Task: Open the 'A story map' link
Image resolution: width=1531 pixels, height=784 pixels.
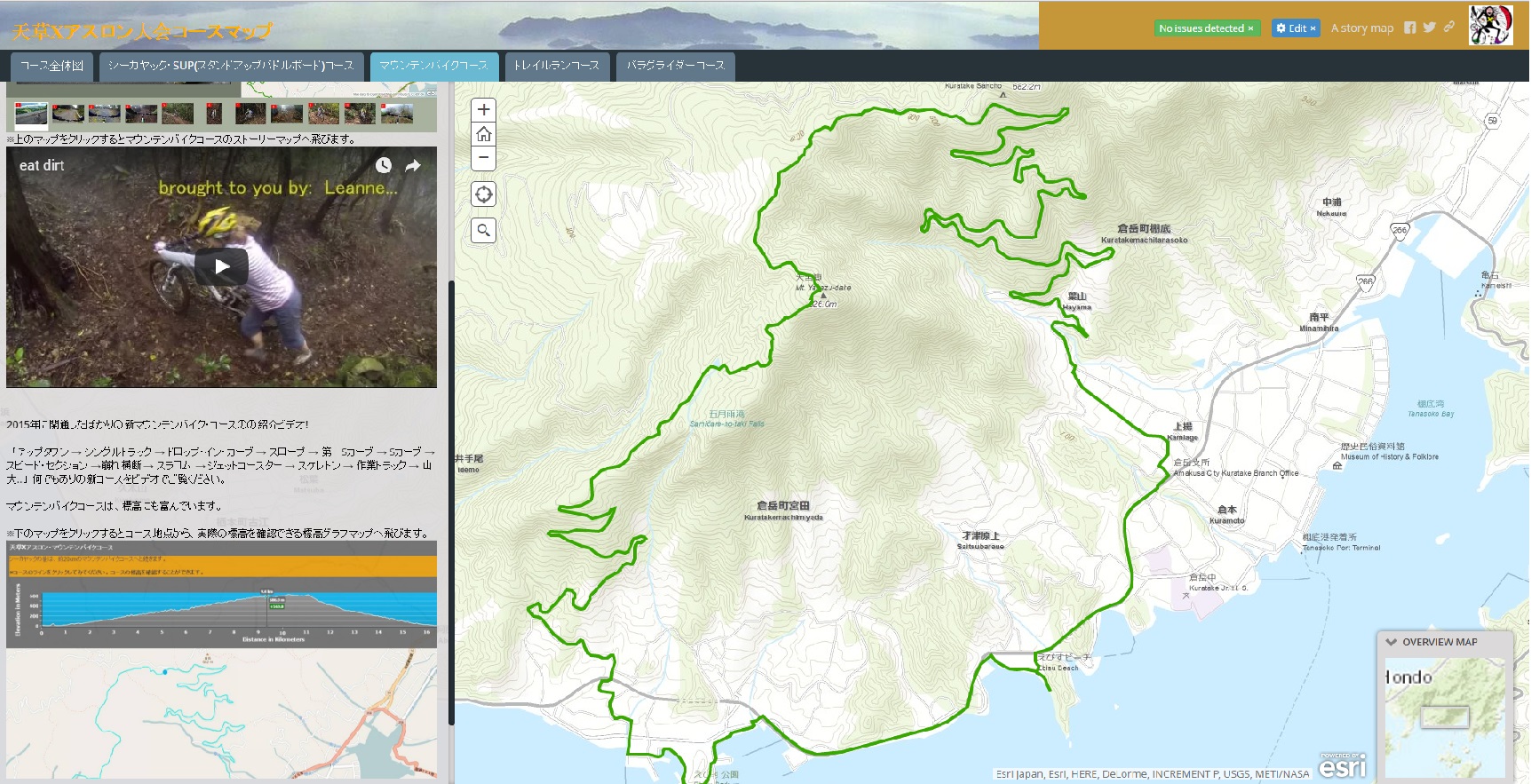Action: tap(1361, 28)
